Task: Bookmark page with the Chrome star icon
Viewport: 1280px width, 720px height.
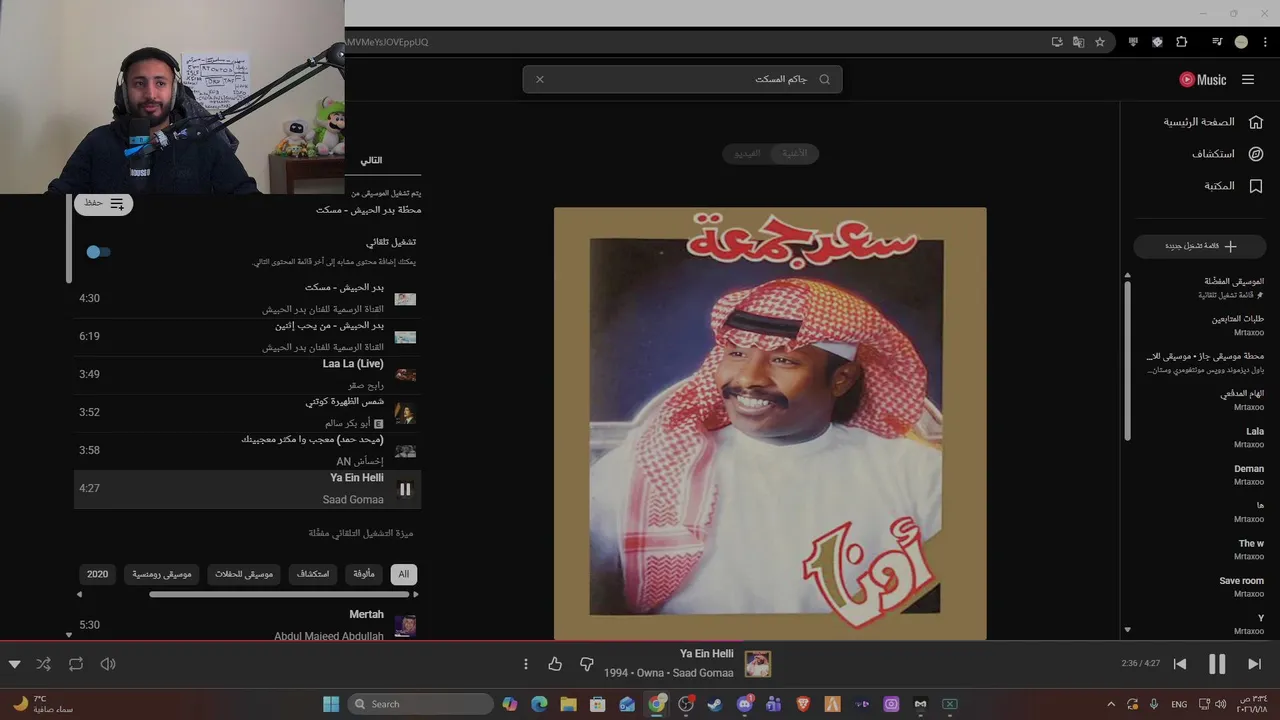Action: [x=1100, y=42]
